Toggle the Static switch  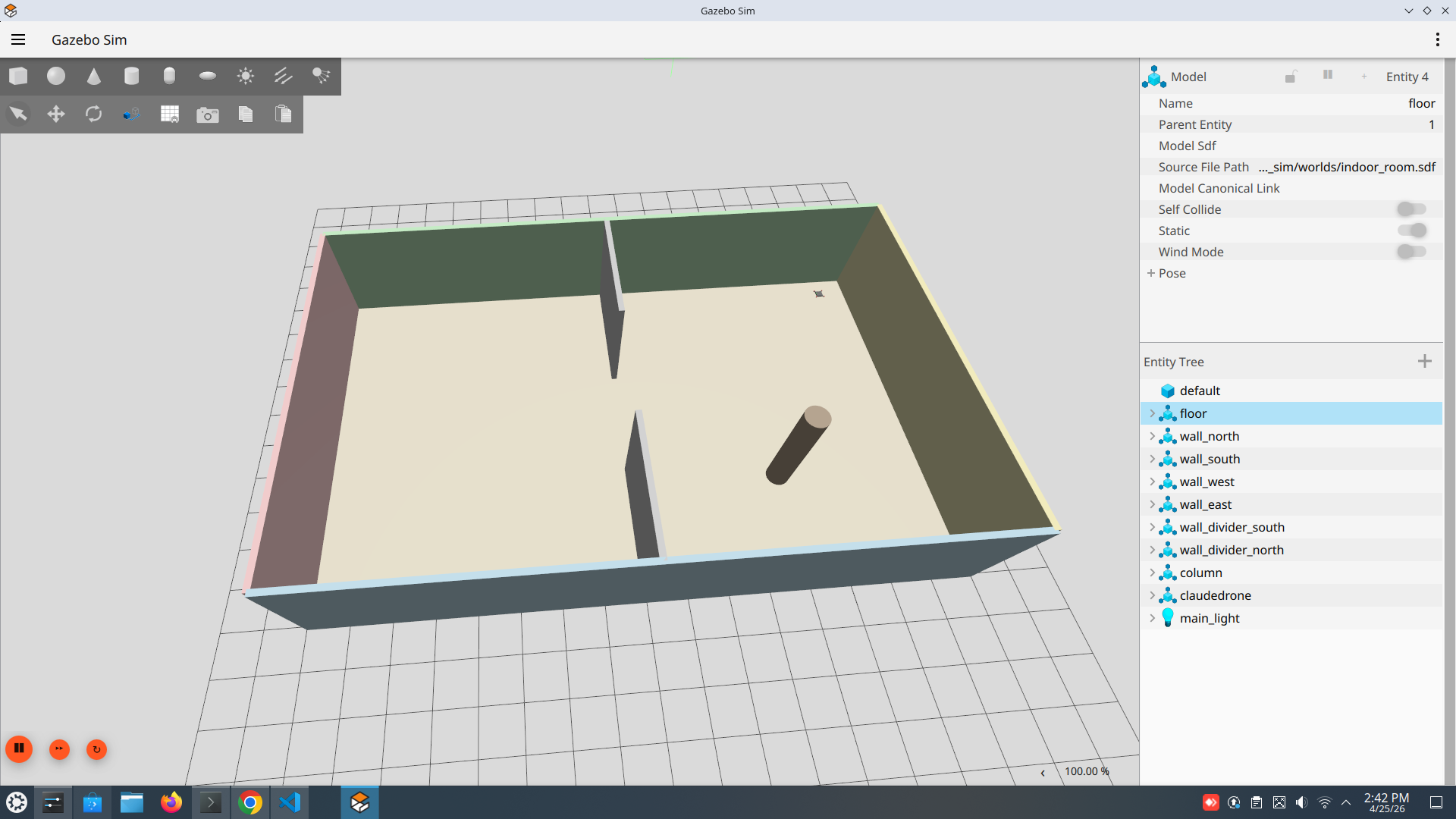point(1411,231)
